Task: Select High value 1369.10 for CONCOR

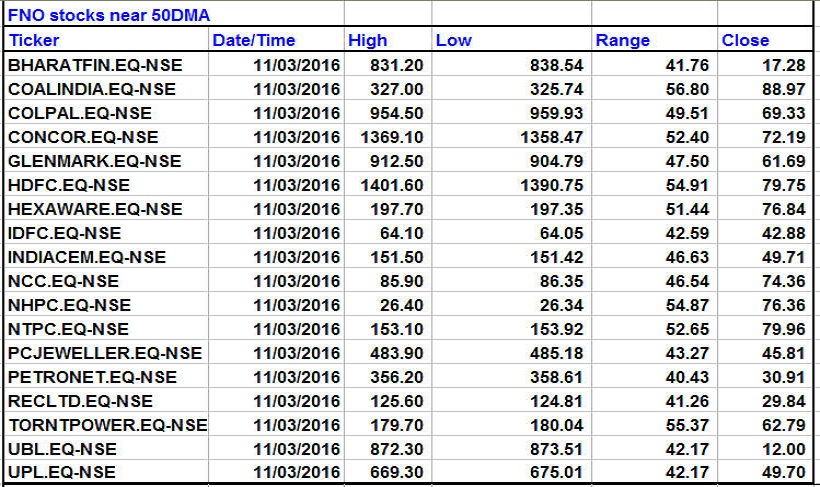Action: [x=392, y=137]
